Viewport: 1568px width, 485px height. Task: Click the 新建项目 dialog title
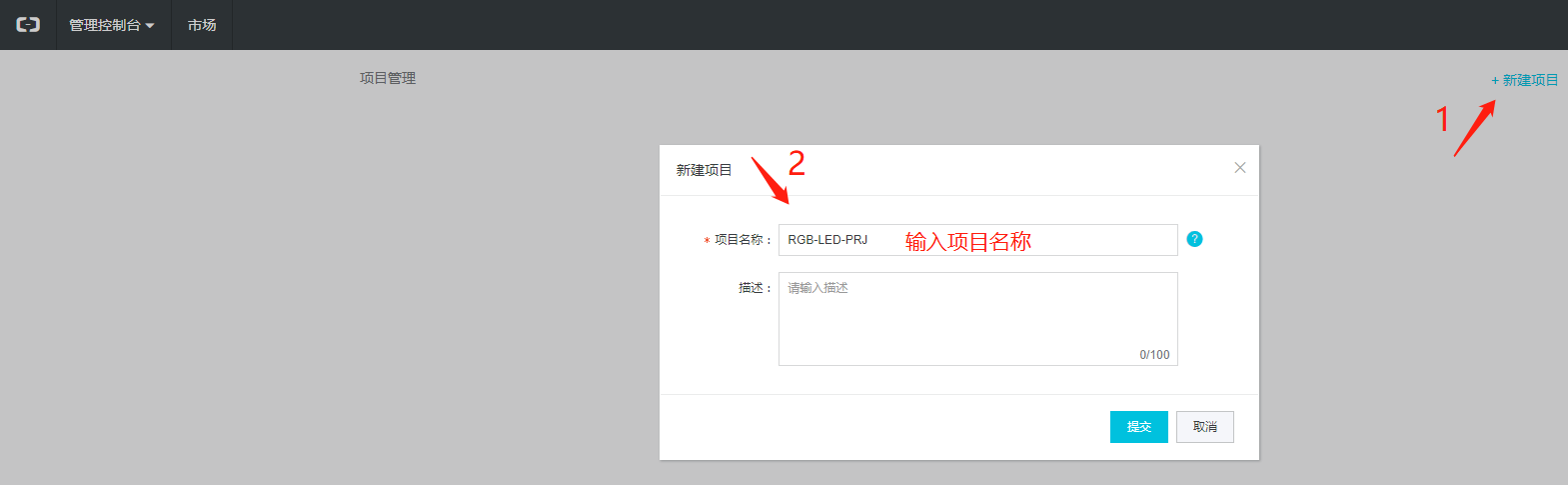point(704,170)
